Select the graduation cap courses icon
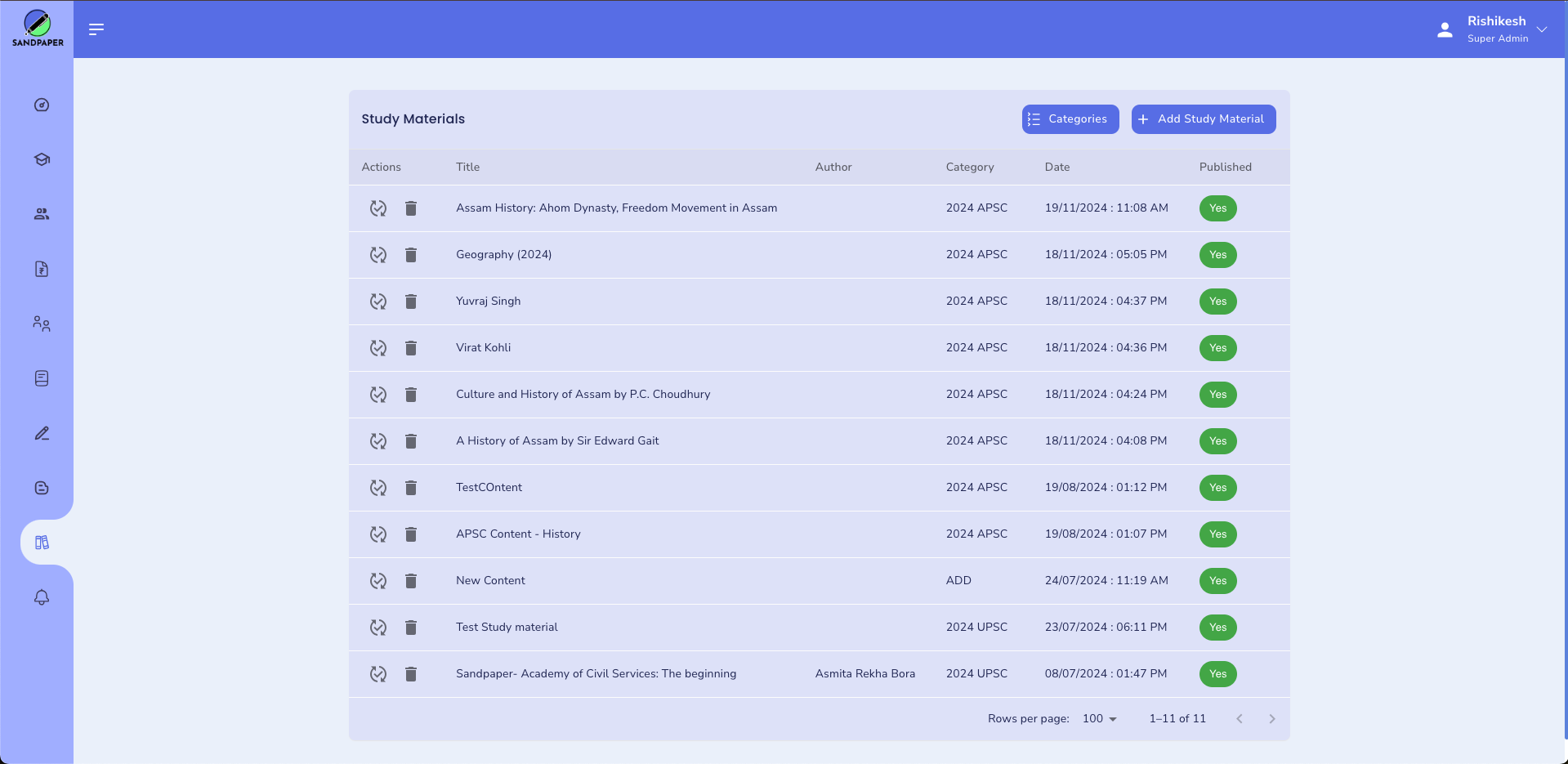1568x764 pixels. pos(40,159)
